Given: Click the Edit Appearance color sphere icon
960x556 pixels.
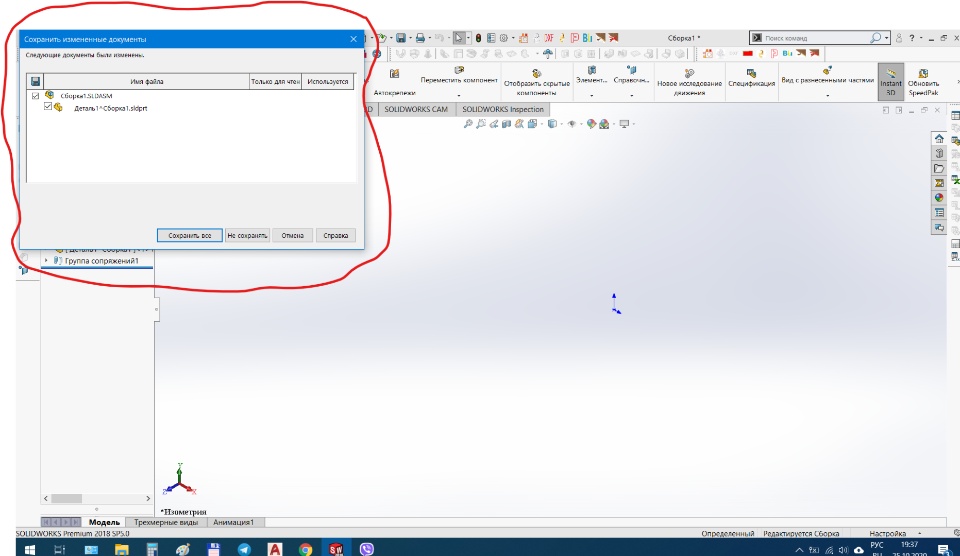Looking at the screenshot, I should pyautogui.click(x=591, y=124).
